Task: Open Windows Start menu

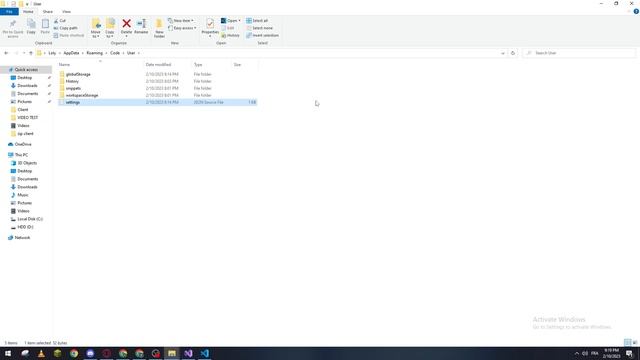Action: pyautogui.click(x=8, y=353)
